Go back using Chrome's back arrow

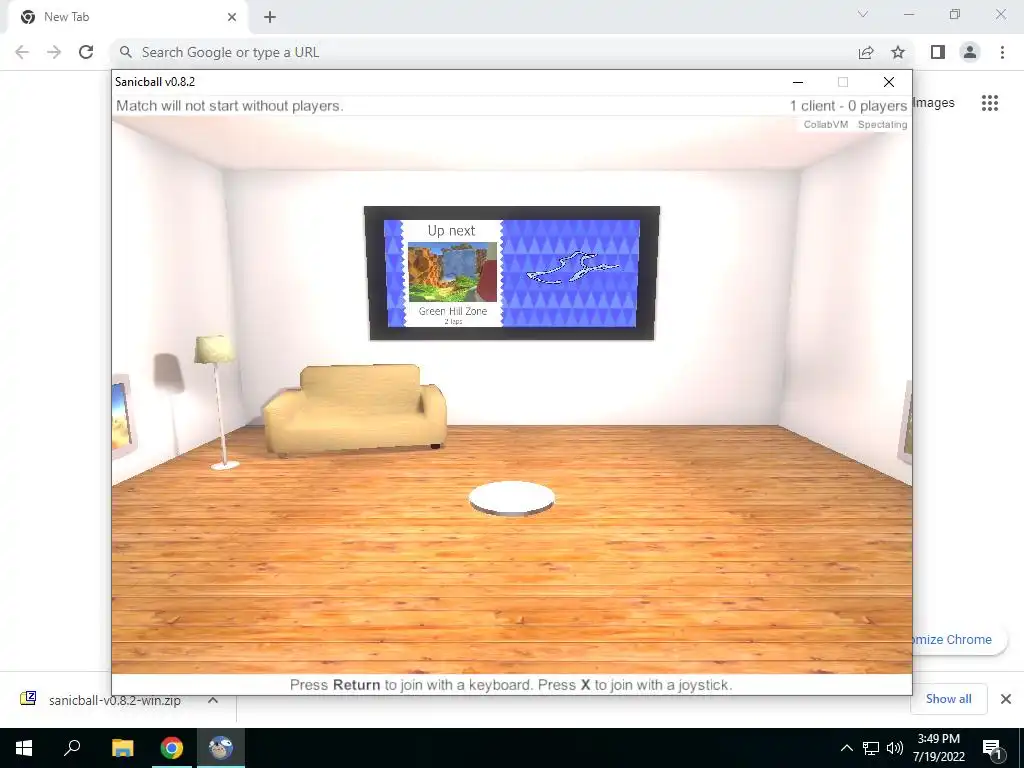tap(22, 52)
